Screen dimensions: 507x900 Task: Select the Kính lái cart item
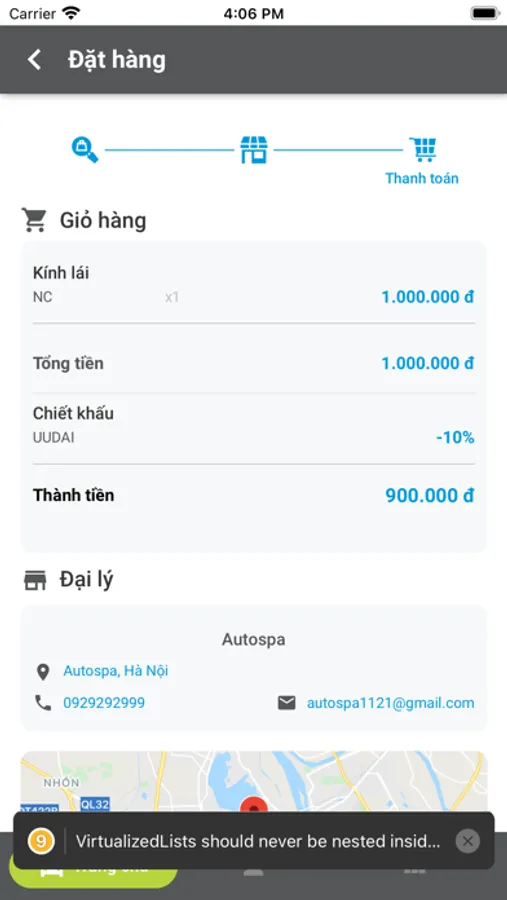pos(254,285)
